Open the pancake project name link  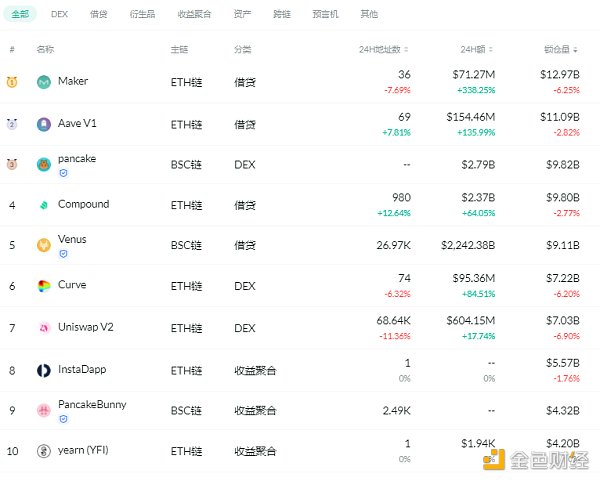[x=77, y=158]
